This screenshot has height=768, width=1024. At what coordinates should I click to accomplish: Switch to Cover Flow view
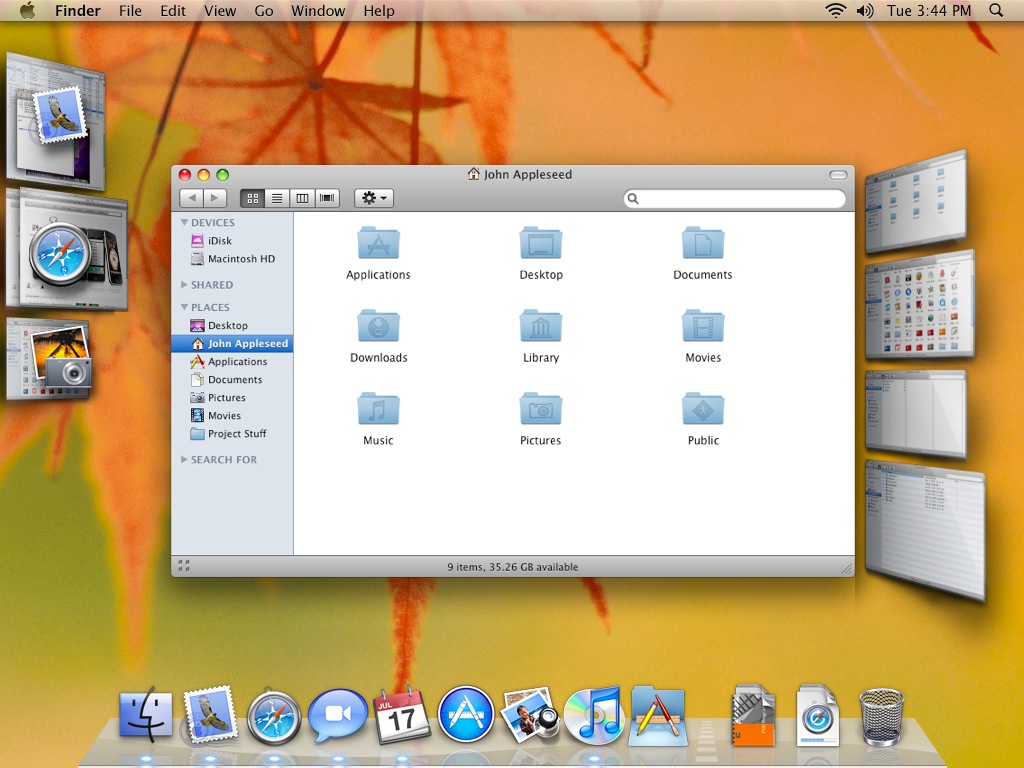327,197
